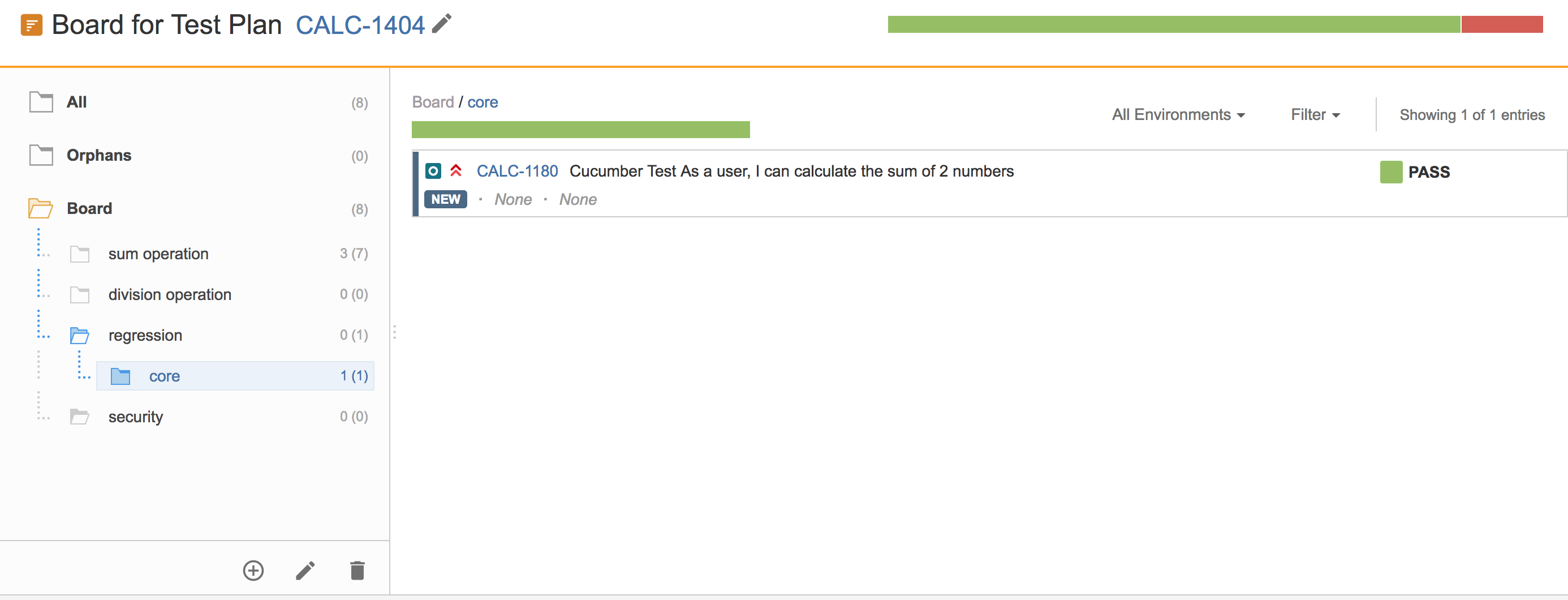Image resolution: width=1568 pixels, height=600 pixels.
Task: Click the delete folder trash icon
Action: pyautogui.click(x=357, y=571)
